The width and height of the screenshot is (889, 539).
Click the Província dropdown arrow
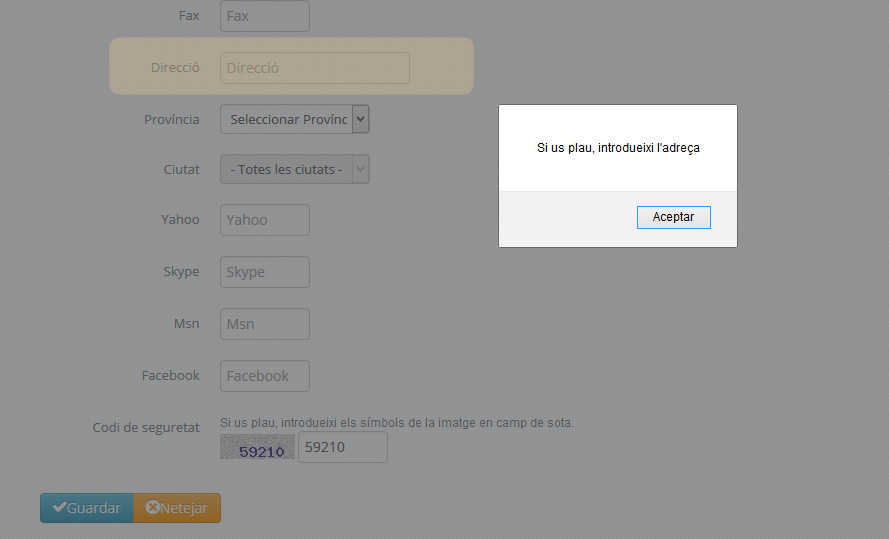361,119
